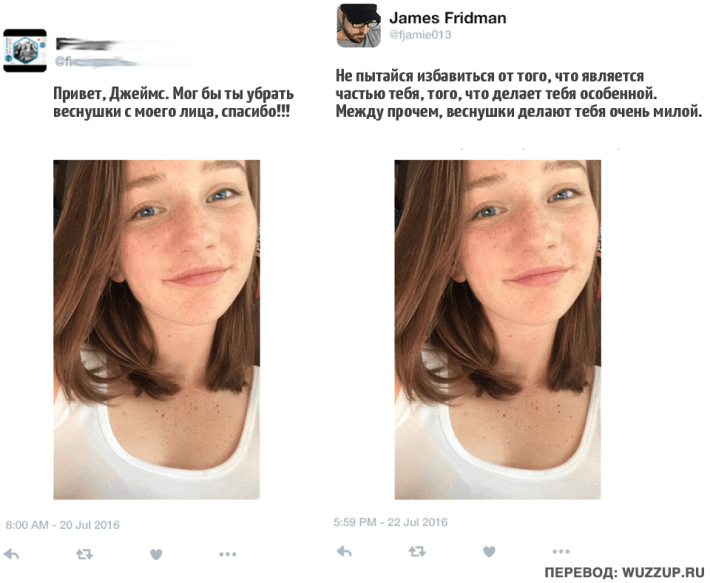
Task: Retweet James Fridman's tweet
Action: pos(417,551)
